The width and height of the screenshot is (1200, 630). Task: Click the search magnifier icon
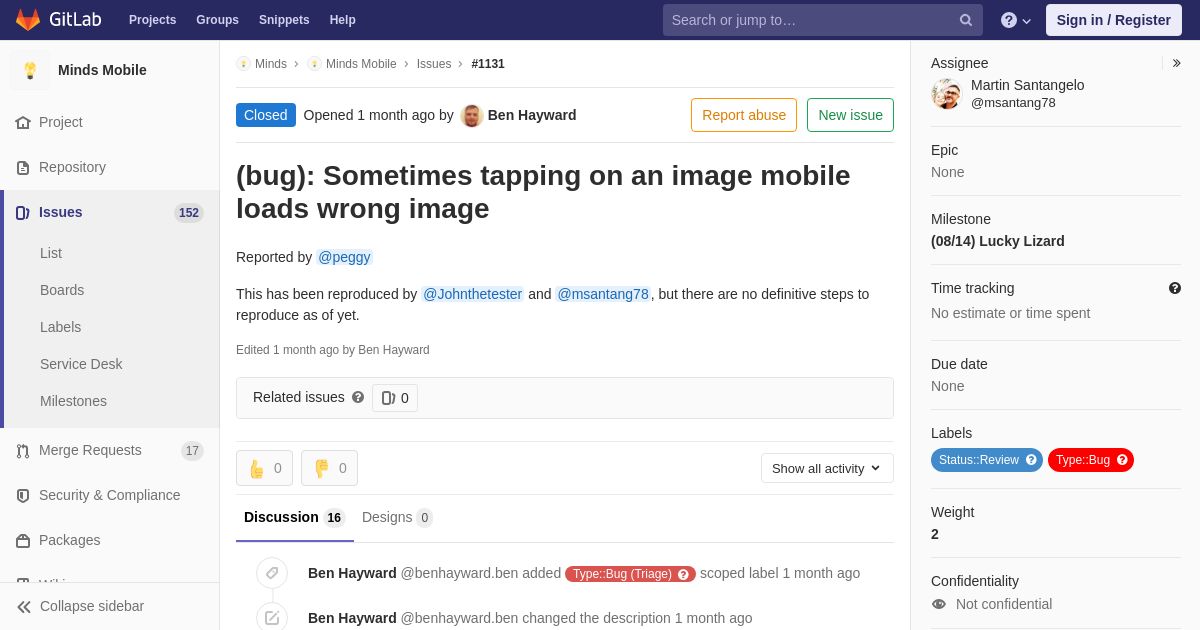[965, 20]
